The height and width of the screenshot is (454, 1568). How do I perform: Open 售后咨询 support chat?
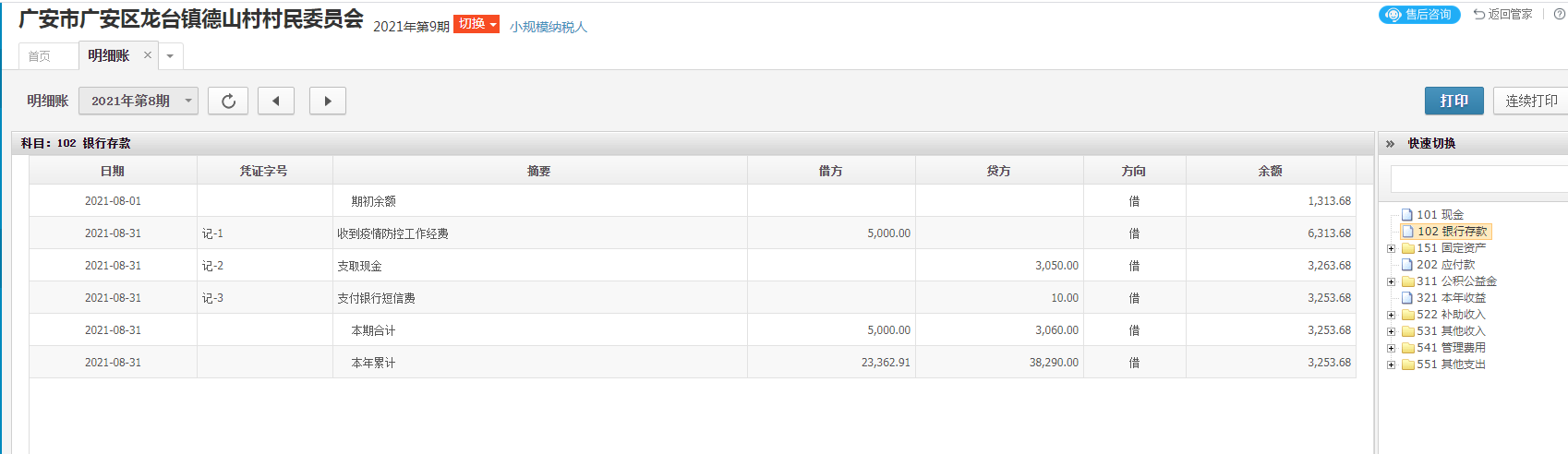[1419, 15]
